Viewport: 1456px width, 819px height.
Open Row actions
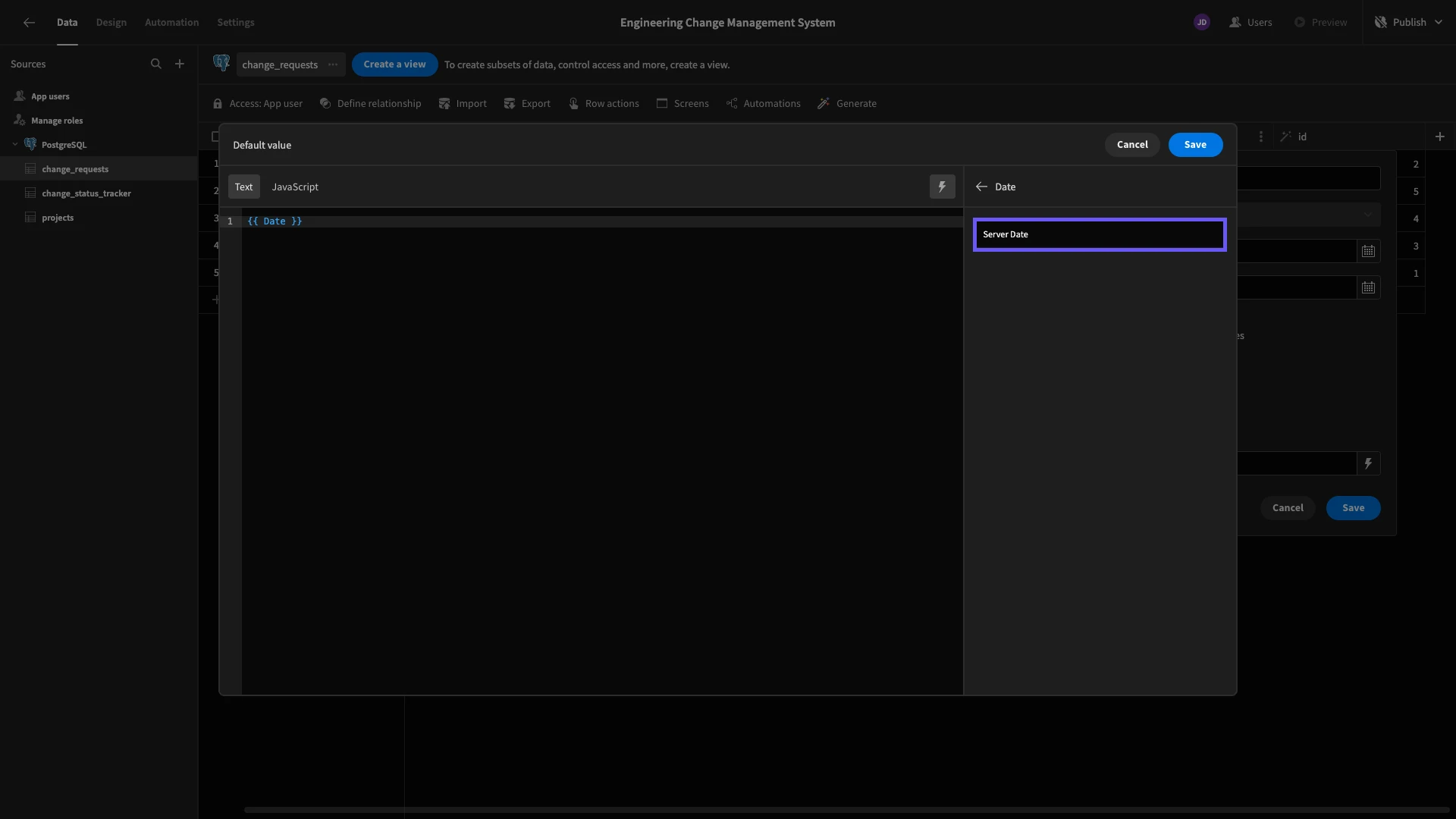604,104
